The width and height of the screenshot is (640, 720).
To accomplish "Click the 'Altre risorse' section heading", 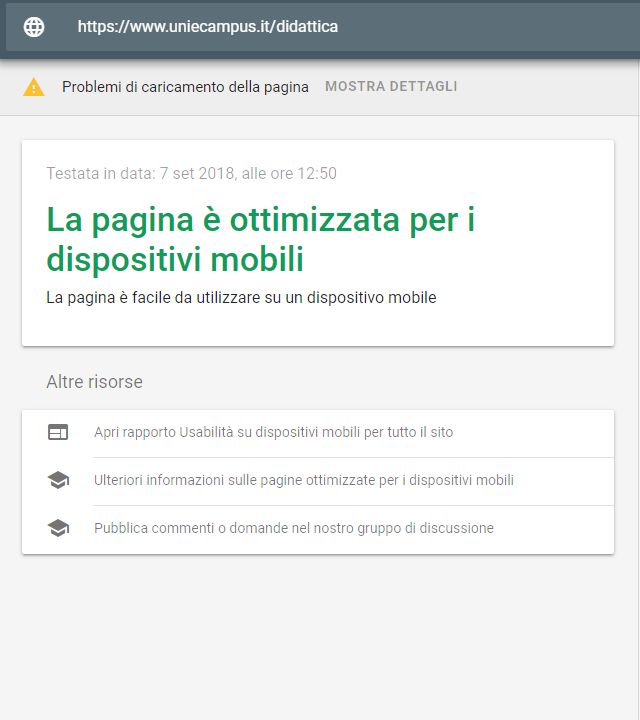I will click(95, 382).
